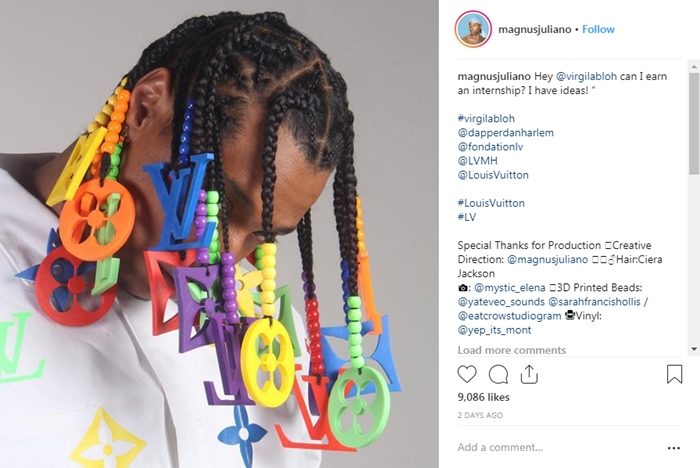Screen dimensions: 700x468
Task: Click the scrollbar up arrow in comments
Action: [x=694, y=67]
